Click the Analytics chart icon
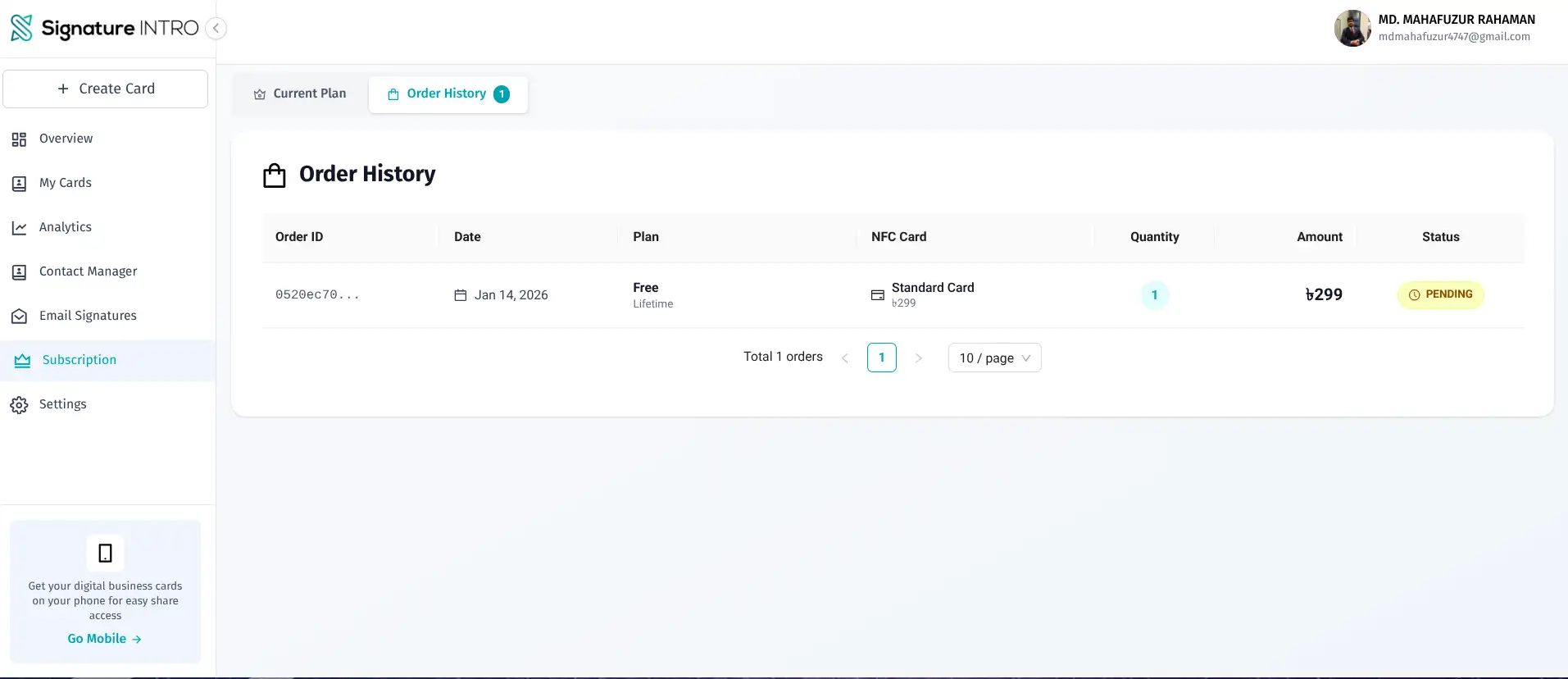1568x679 pixels. point(19,228)
